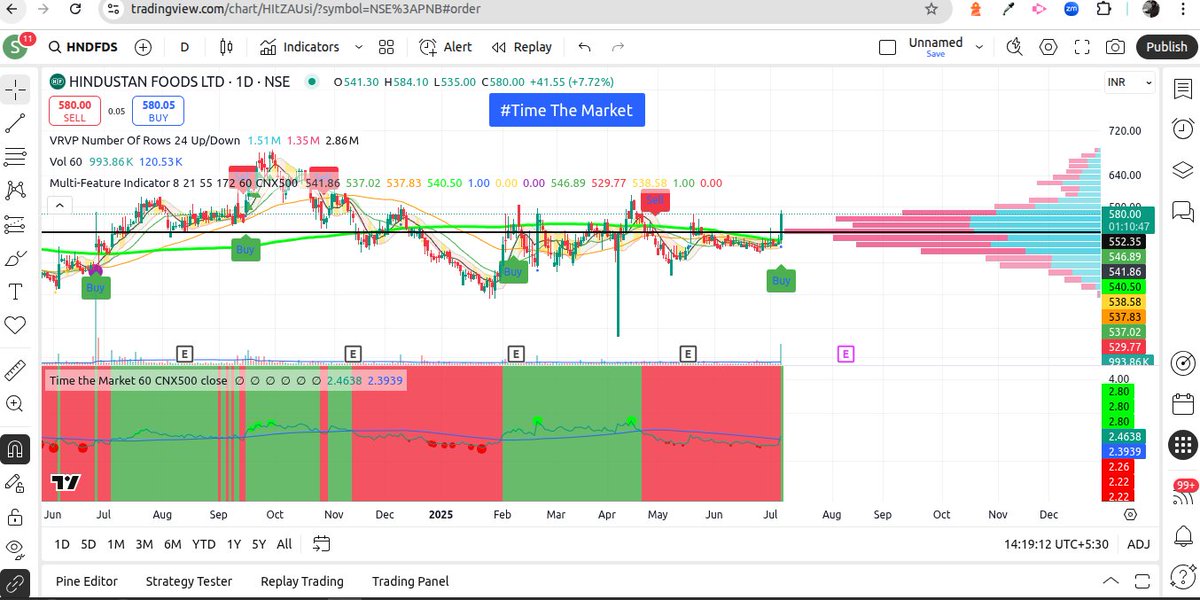
Task: Add symbol to compare with plus
Action: (x=143, y=47)
